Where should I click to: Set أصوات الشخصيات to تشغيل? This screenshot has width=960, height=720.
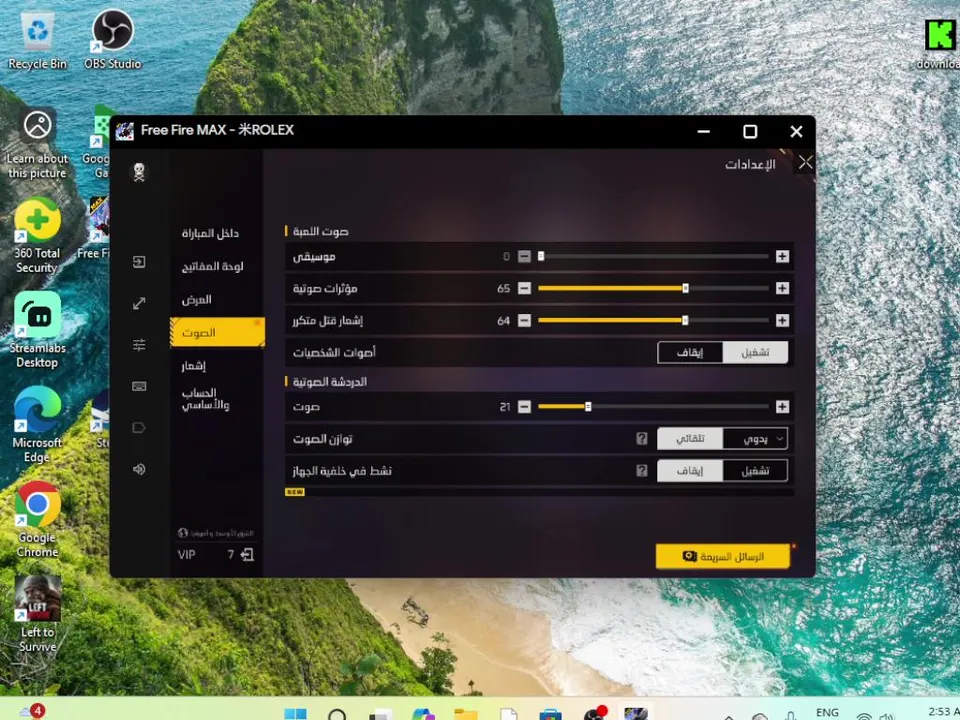pyautogui.click(x=755, y=353)
